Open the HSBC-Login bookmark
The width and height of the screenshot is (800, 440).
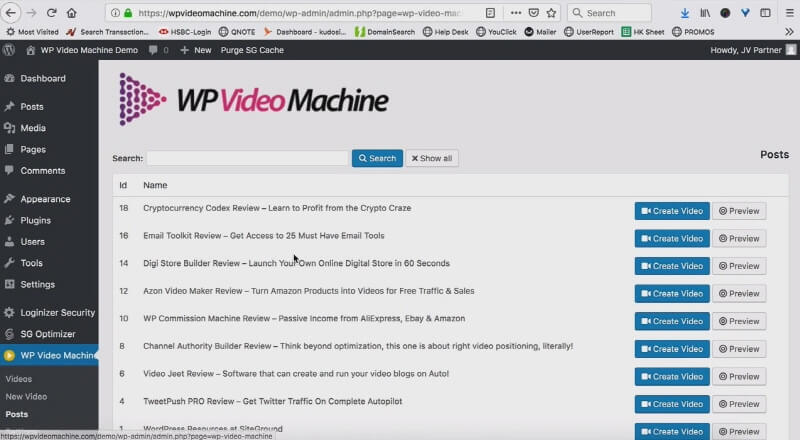click(185, 32)
